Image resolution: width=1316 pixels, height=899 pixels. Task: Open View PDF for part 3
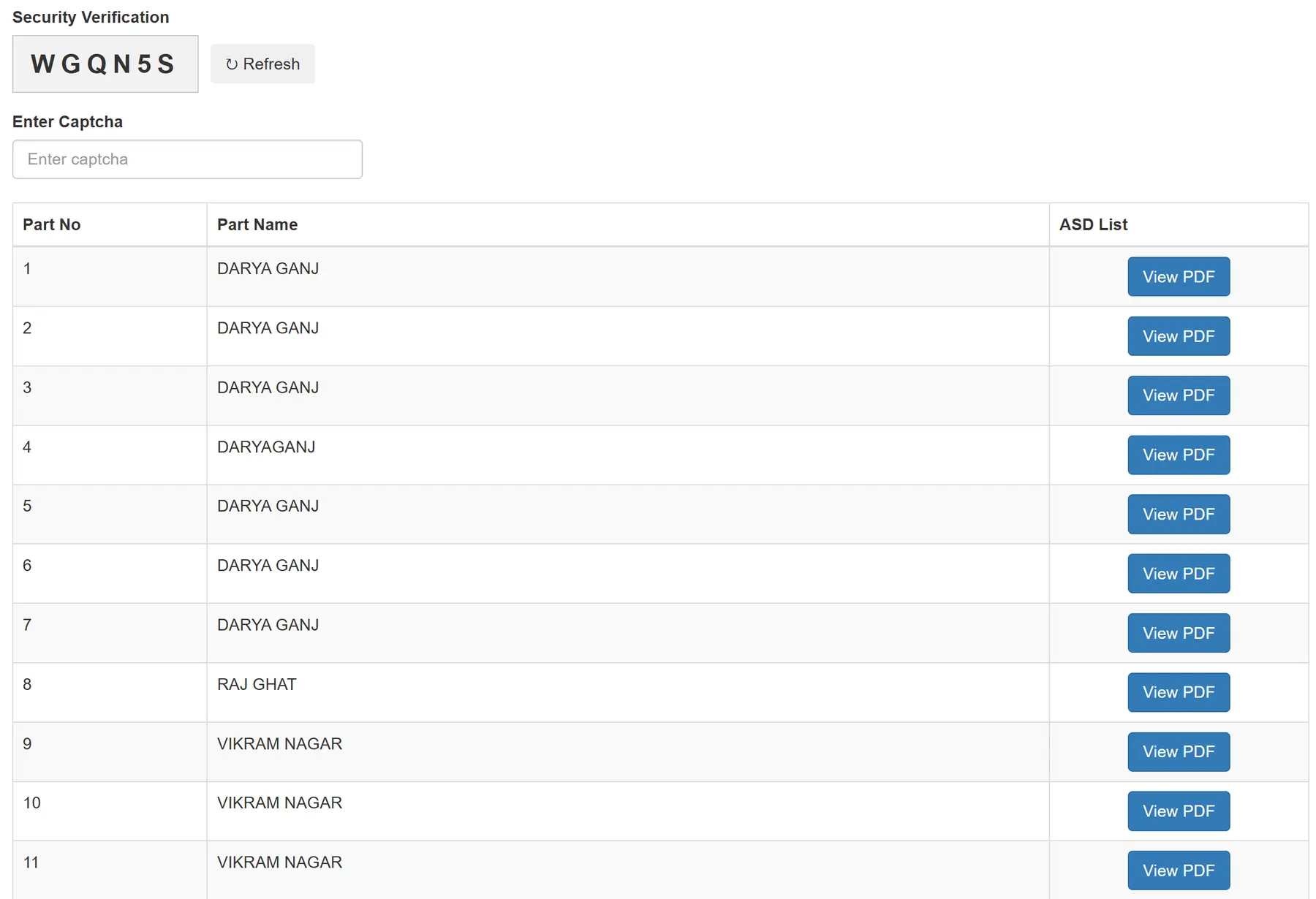[x=1179, y=395]
